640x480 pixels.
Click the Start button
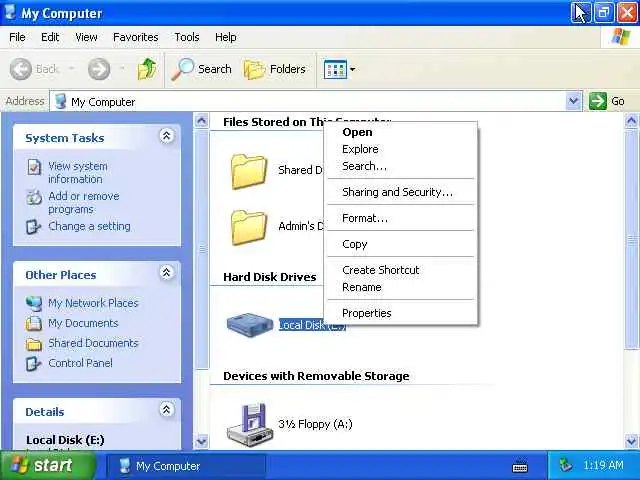[48, 465]
